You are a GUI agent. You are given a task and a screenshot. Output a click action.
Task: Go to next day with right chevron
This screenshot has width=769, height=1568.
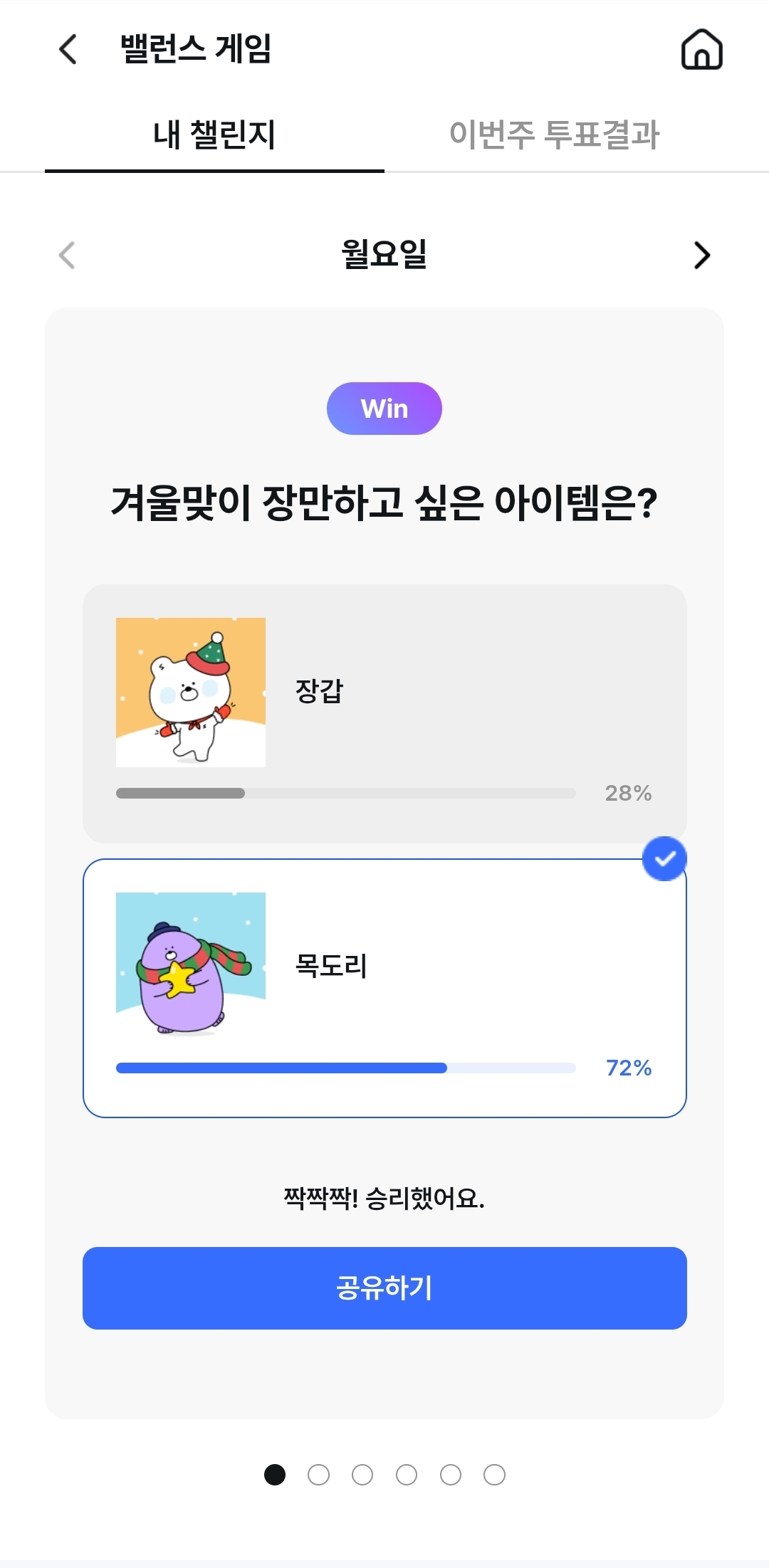701,256
